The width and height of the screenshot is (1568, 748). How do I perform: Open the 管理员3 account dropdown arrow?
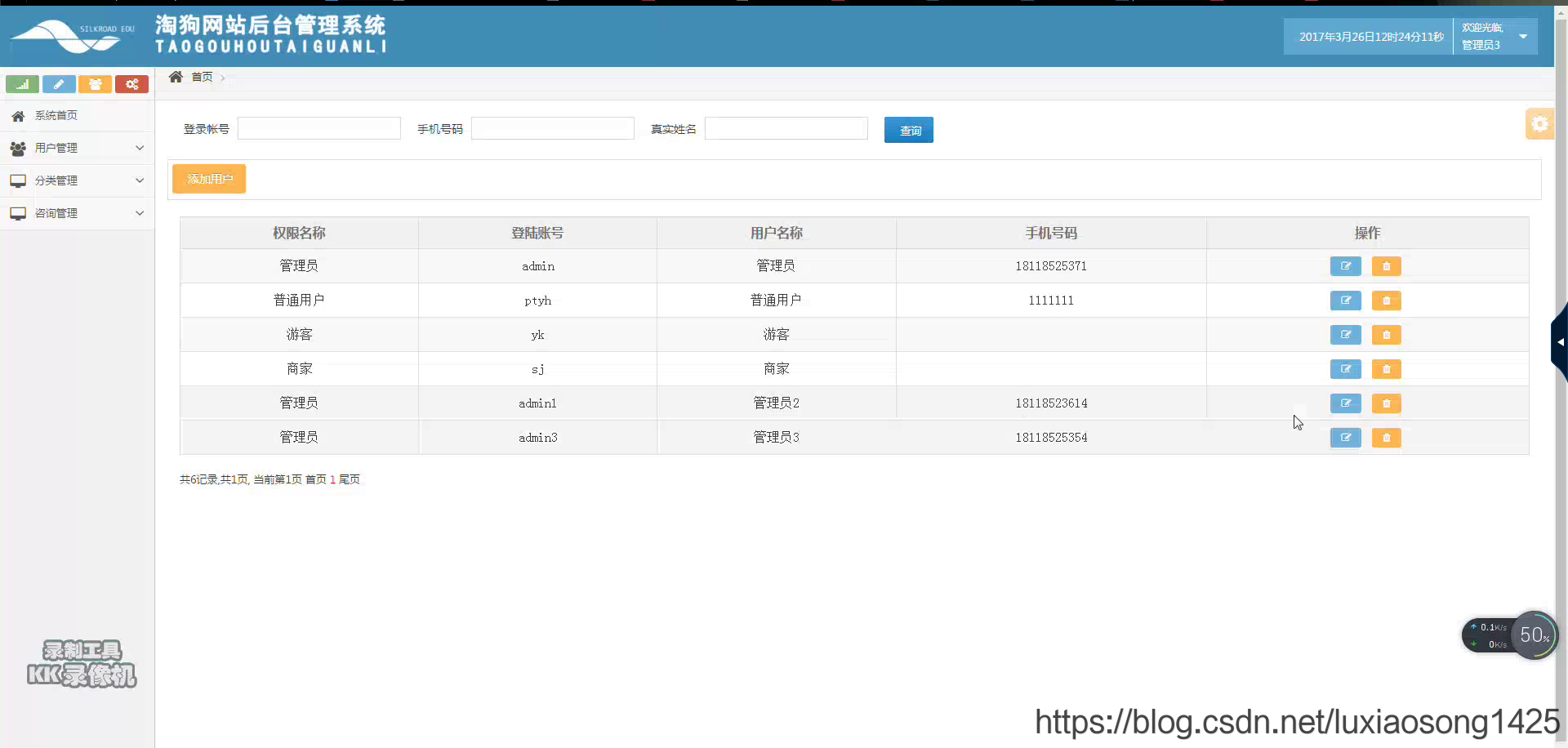tap(1523, 37)
